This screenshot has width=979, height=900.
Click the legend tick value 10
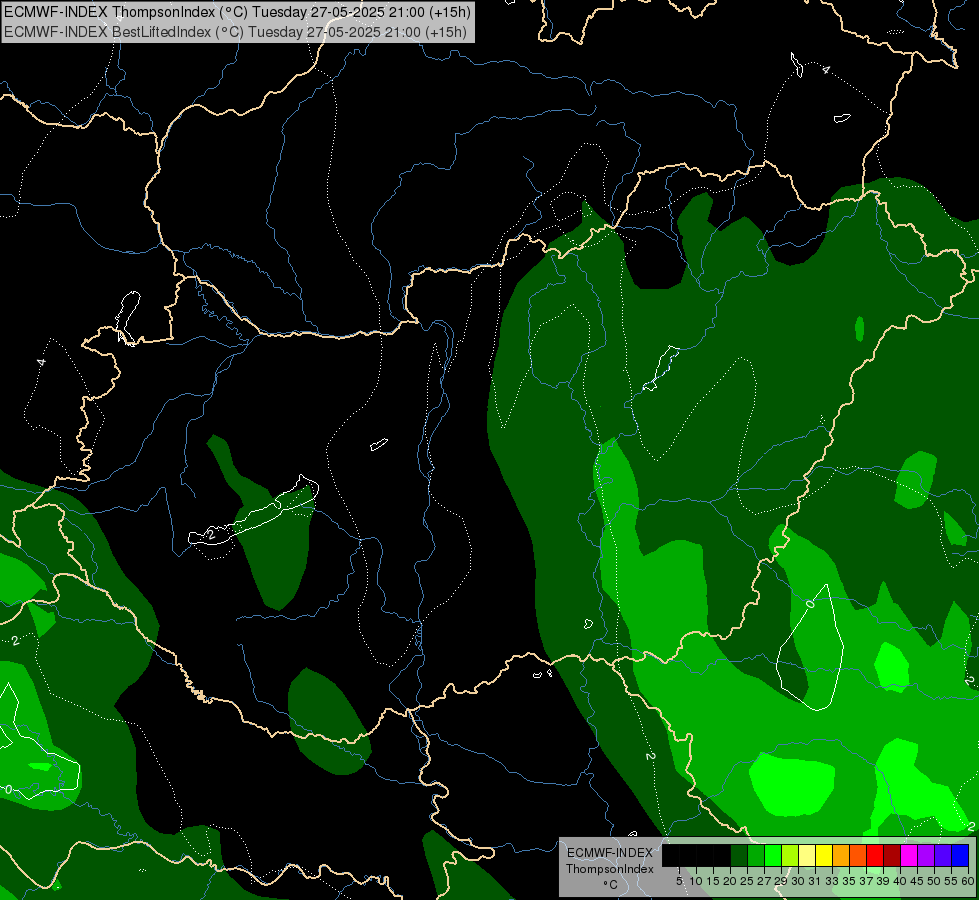(x=696, y=881)
